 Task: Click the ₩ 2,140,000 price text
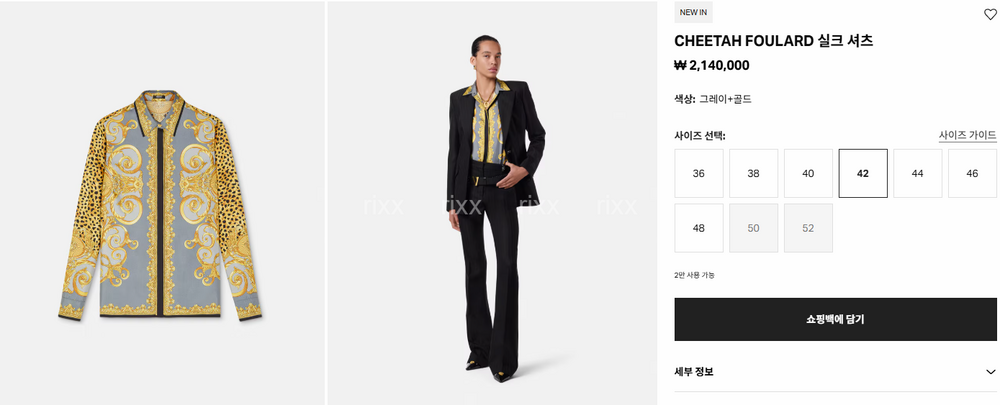[712, 65]
